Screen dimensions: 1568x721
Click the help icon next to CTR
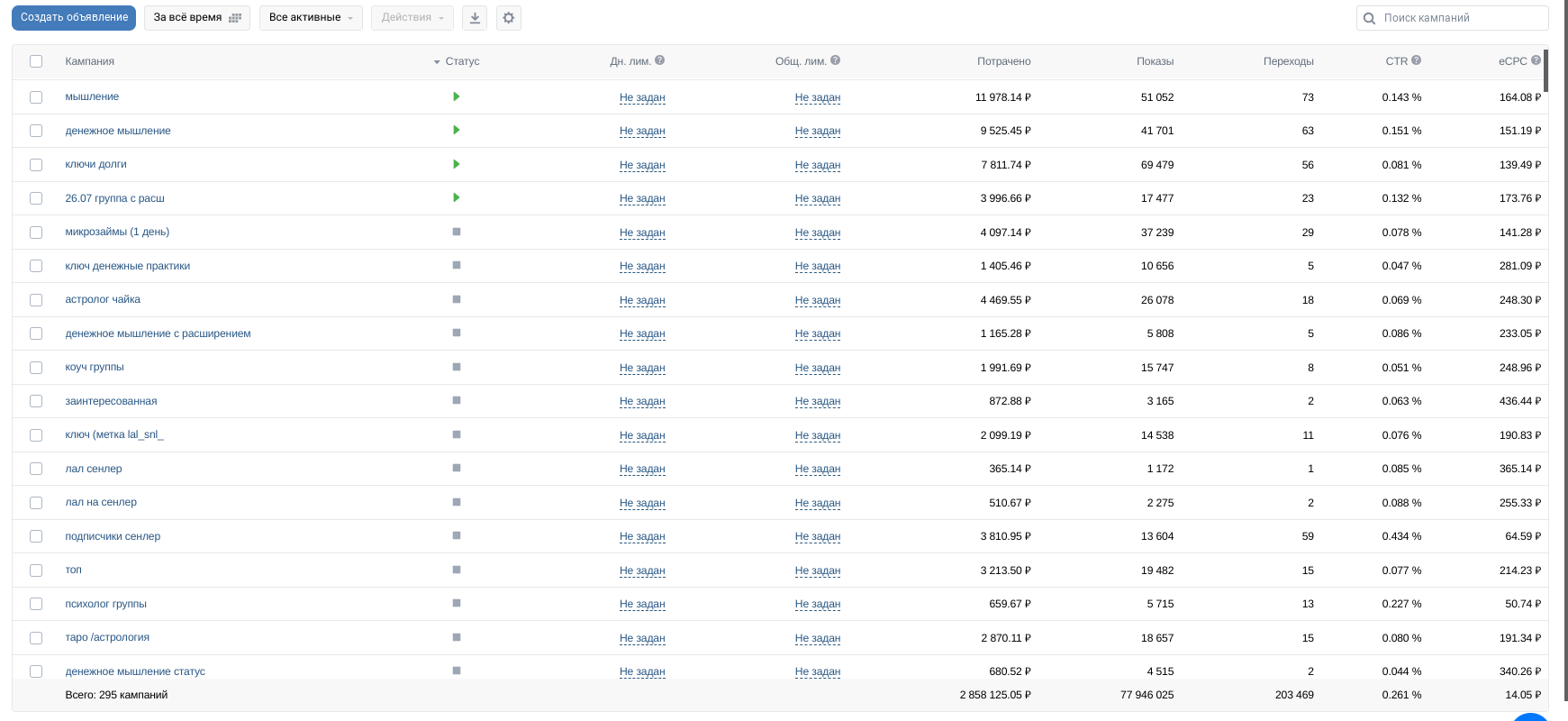pyautogui.click(x=1417, y=60)
